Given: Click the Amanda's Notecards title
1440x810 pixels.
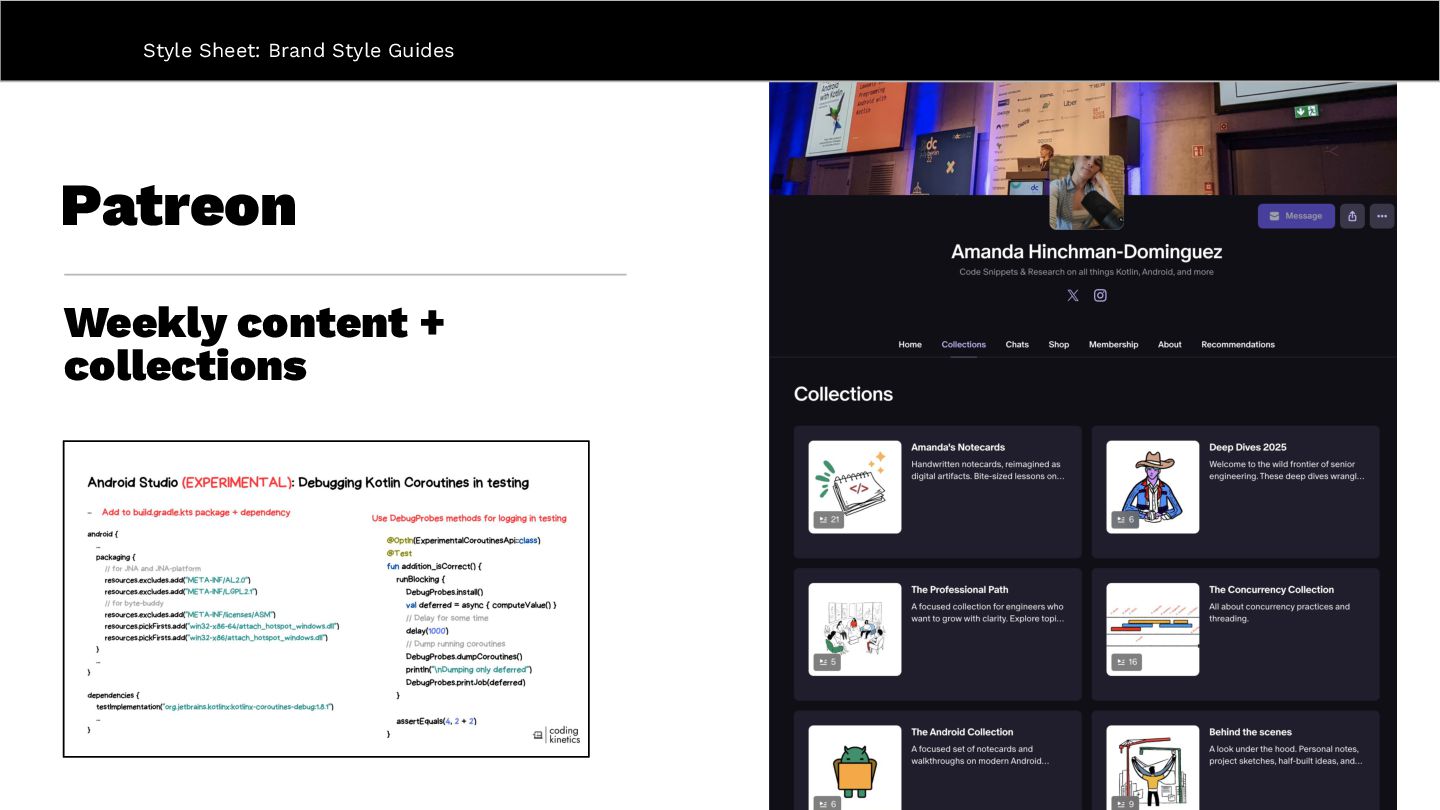Looking at the screenshot, I should pyautogui.click(x=958, y=448).
